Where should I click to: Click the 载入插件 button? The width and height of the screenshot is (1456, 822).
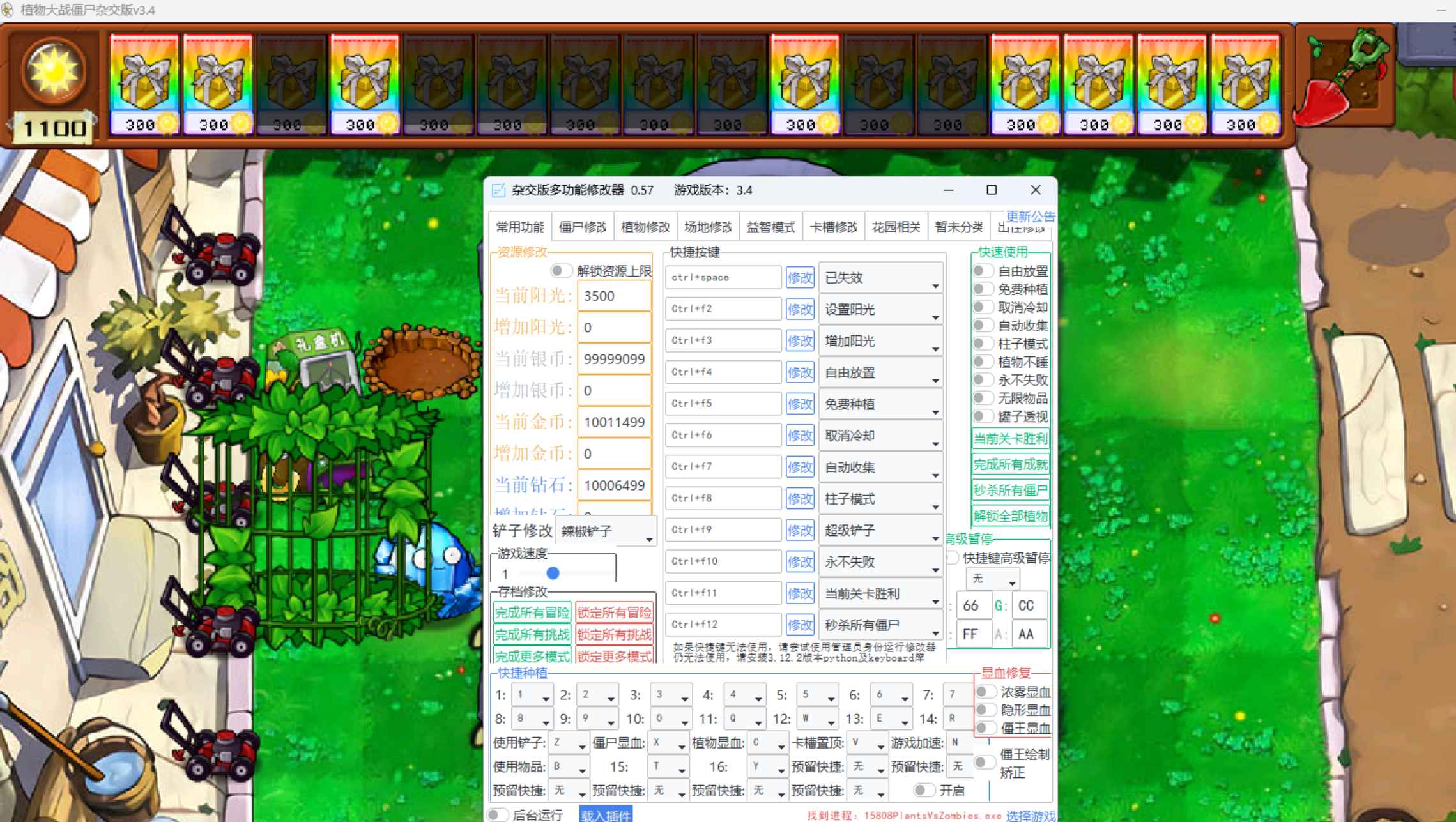click(x=604, y=814)
